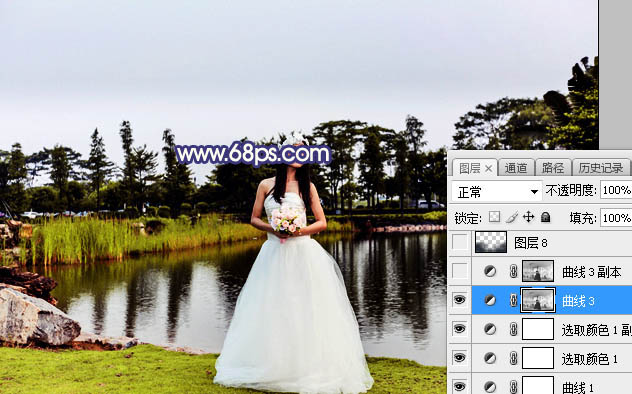Click the 选取颜色 1 mask link icon
The image size is (632, 394).
tap(513, 358)
